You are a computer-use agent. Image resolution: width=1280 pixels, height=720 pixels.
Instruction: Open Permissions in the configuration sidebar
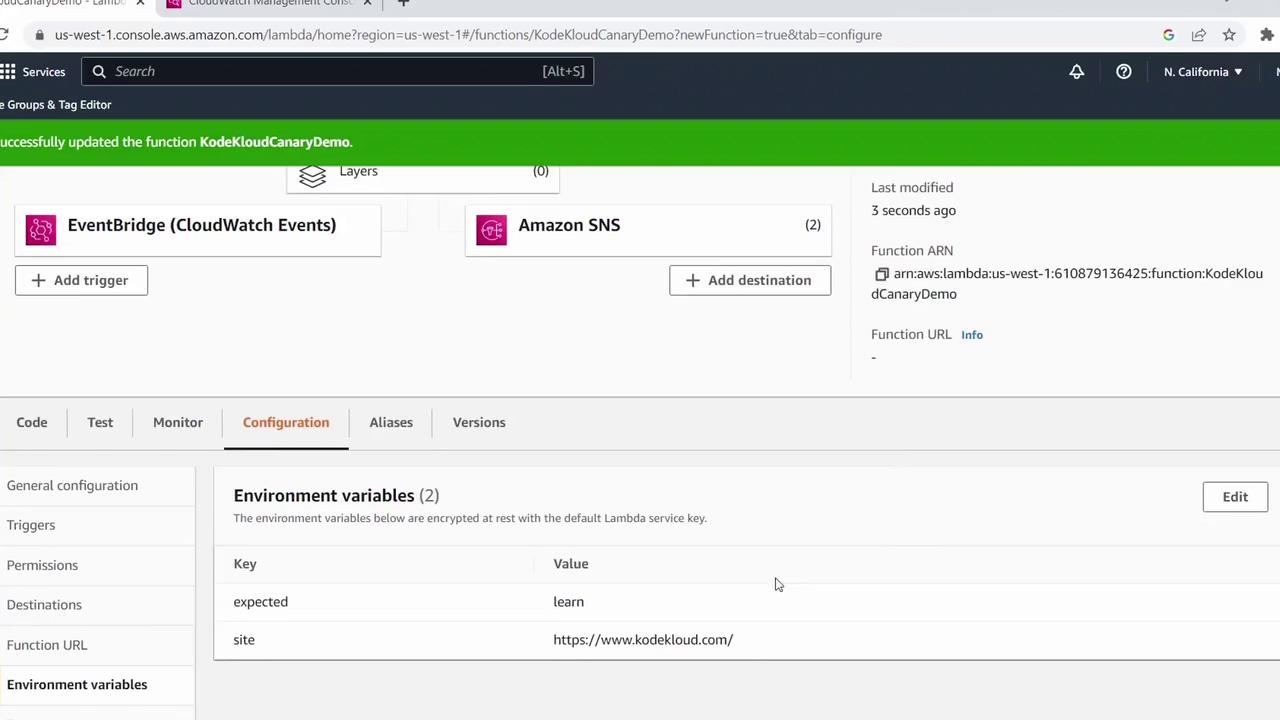42,566
